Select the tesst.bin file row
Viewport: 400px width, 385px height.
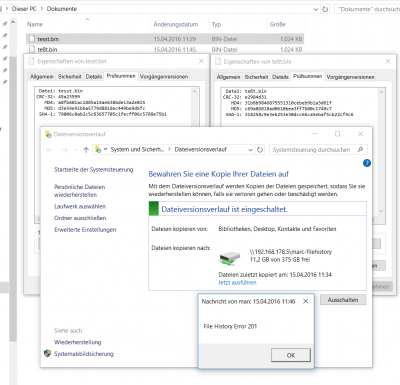[165, 39]
